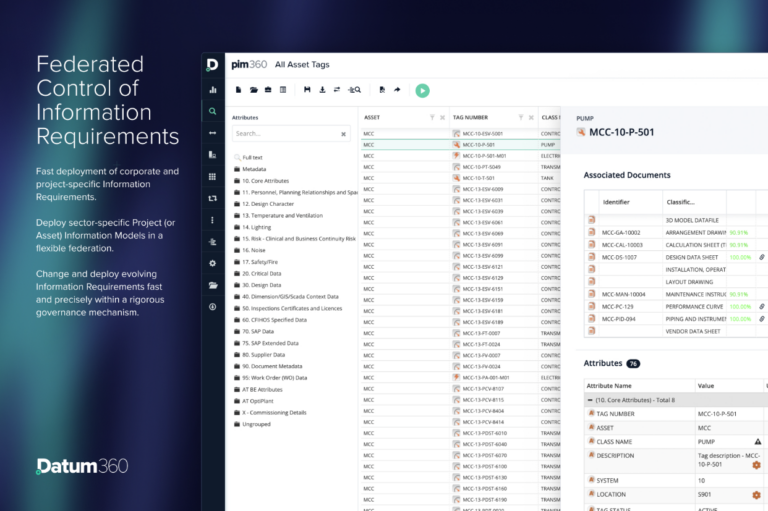Select row MCC-10-ESV-5001
Image resolution: width=768 pixels, height=511 pixels.
[x=460, y=134]
